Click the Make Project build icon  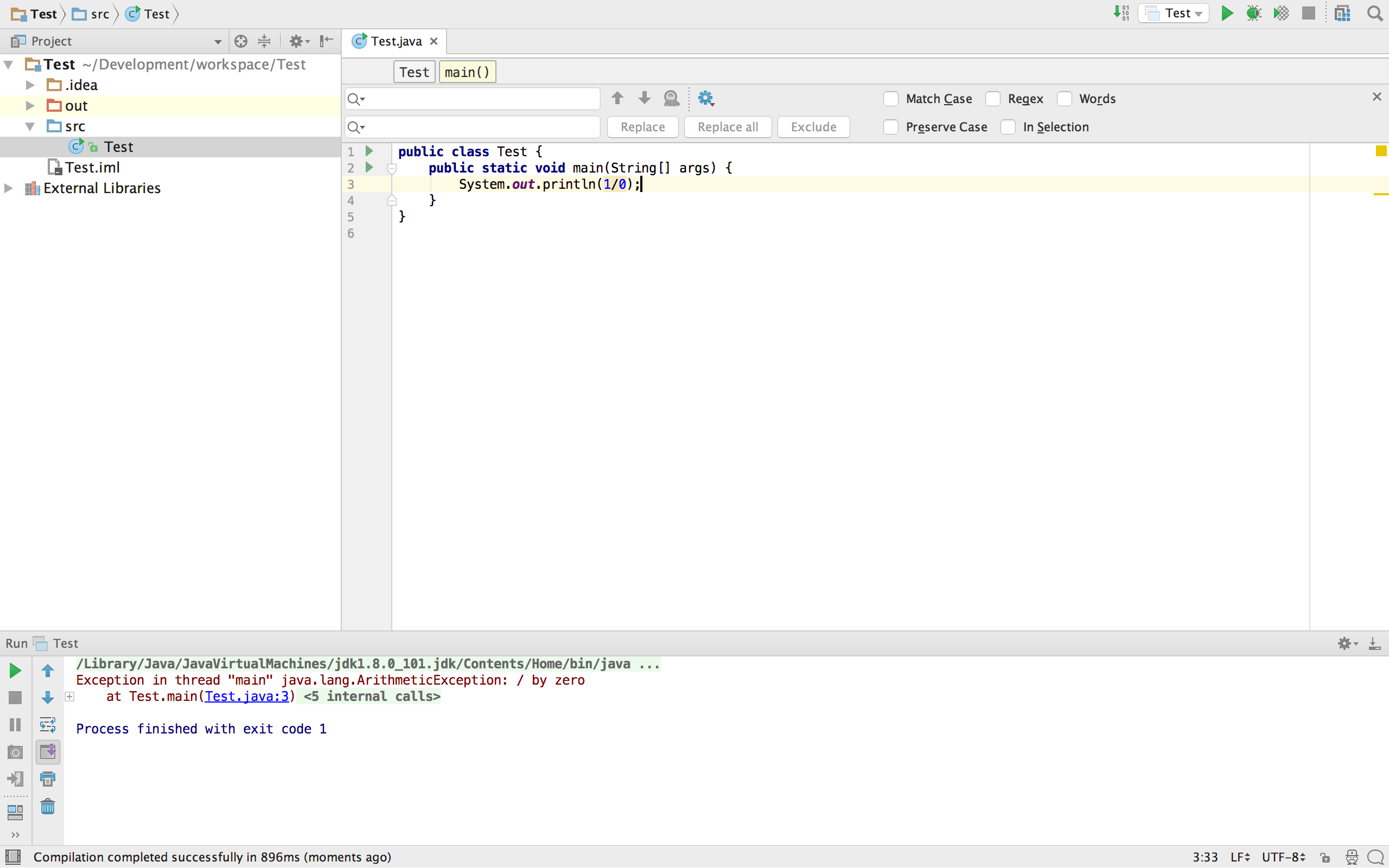[x=1122, y=13]
